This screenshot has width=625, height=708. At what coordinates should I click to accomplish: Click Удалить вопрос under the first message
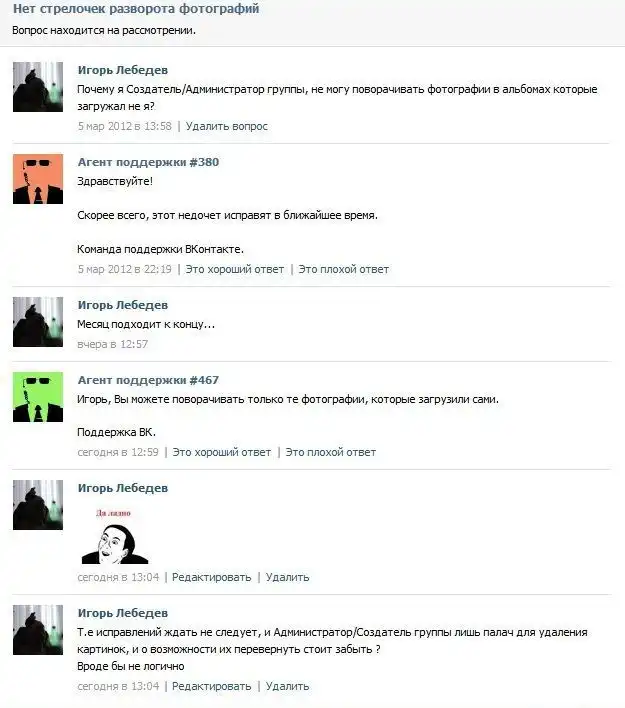click(227, 126)
